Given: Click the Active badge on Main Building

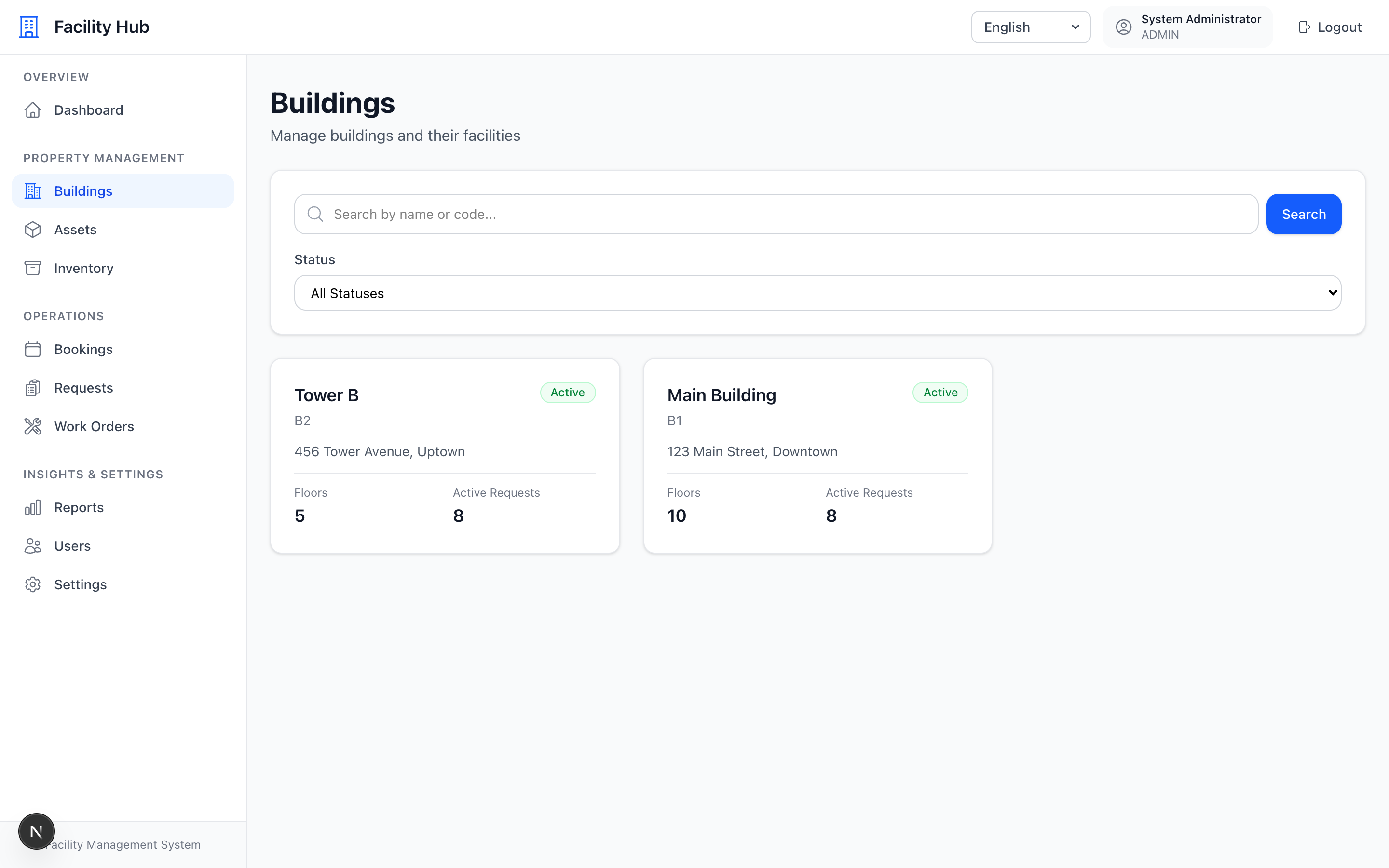Looking at the screenshot, I should [x=940, y=393].
